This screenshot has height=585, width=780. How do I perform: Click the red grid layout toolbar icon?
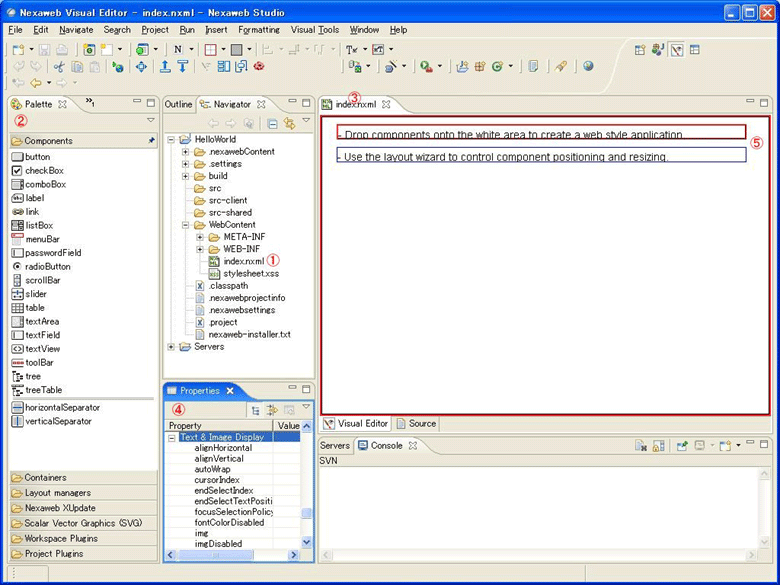(210, 49)
